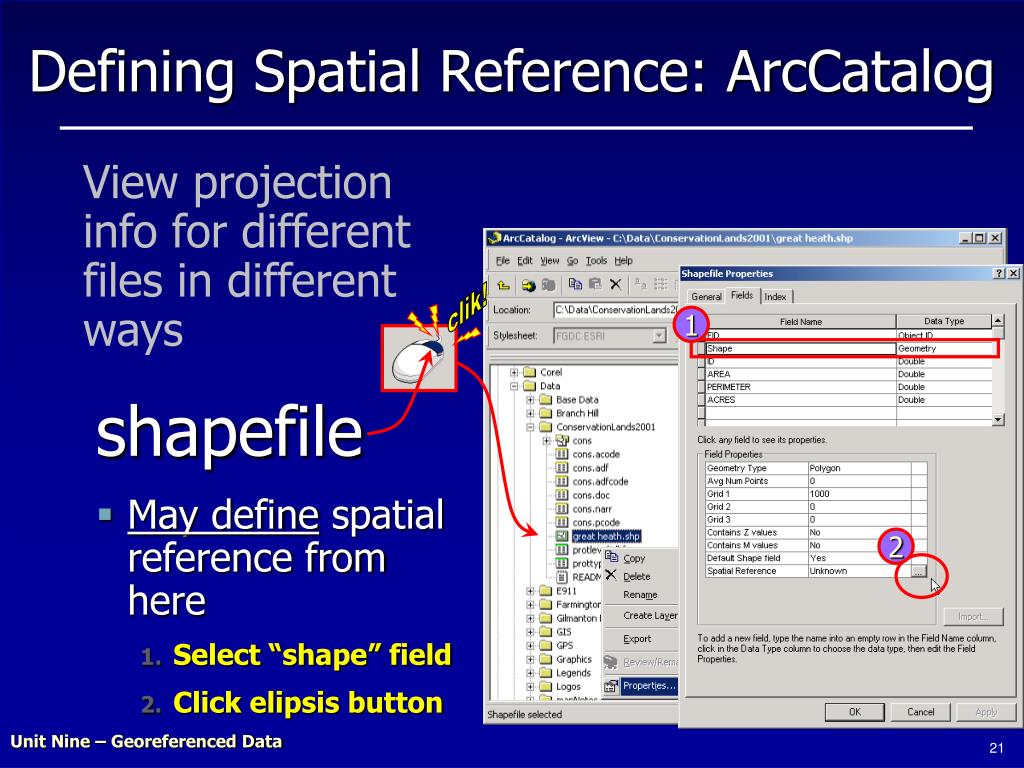Expand the GPS folder node
This screenshot has width=1024, height=768.
pyautogui.click(x=530, y=646)
